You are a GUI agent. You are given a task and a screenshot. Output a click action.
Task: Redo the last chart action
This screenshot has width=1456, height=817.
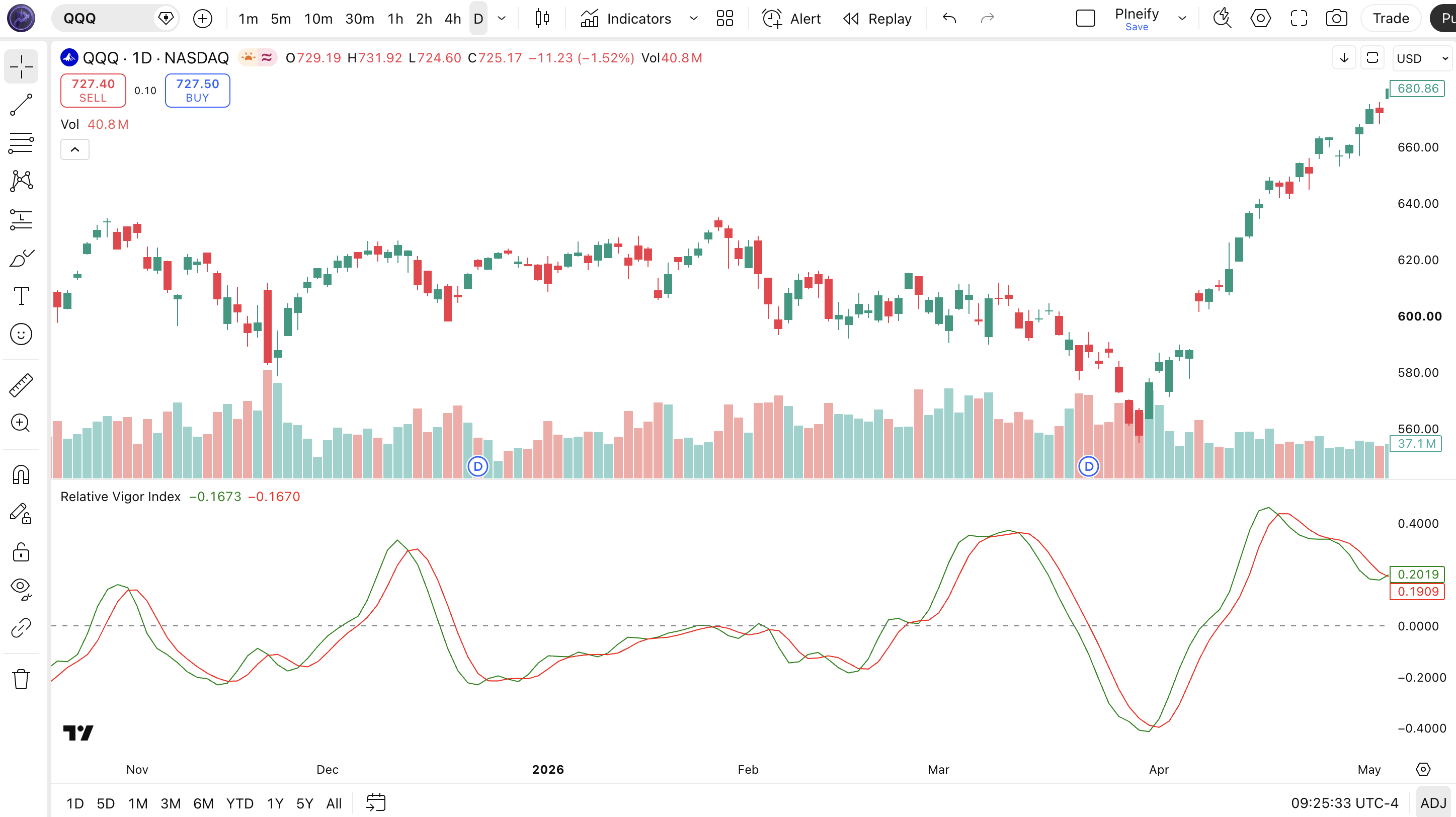click(x=987, y=19)
